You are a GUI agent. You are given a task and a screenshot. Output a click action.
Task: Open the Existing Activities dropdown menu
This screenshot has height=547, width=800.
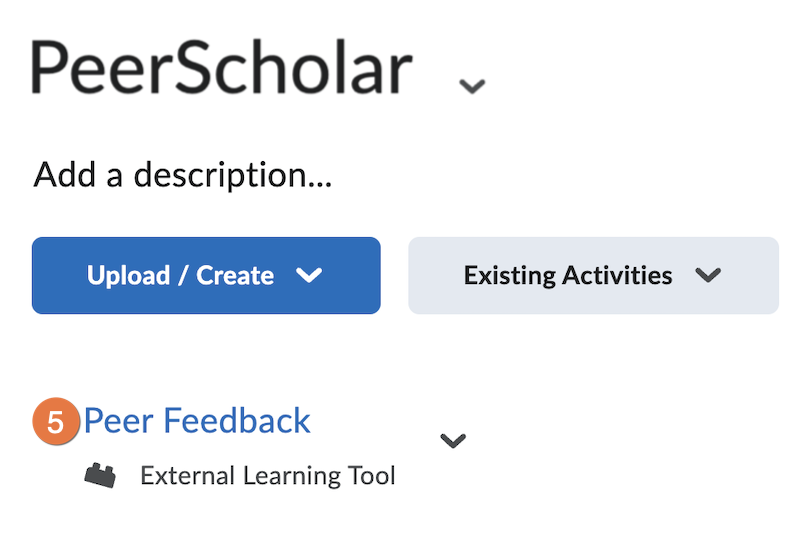[593, 275]
